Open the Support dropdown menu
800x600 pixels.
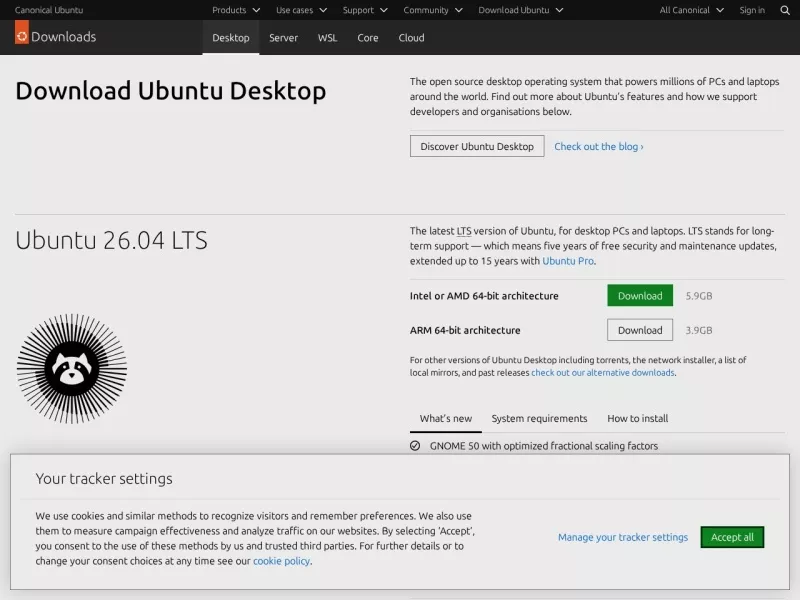tap(365, 10)
